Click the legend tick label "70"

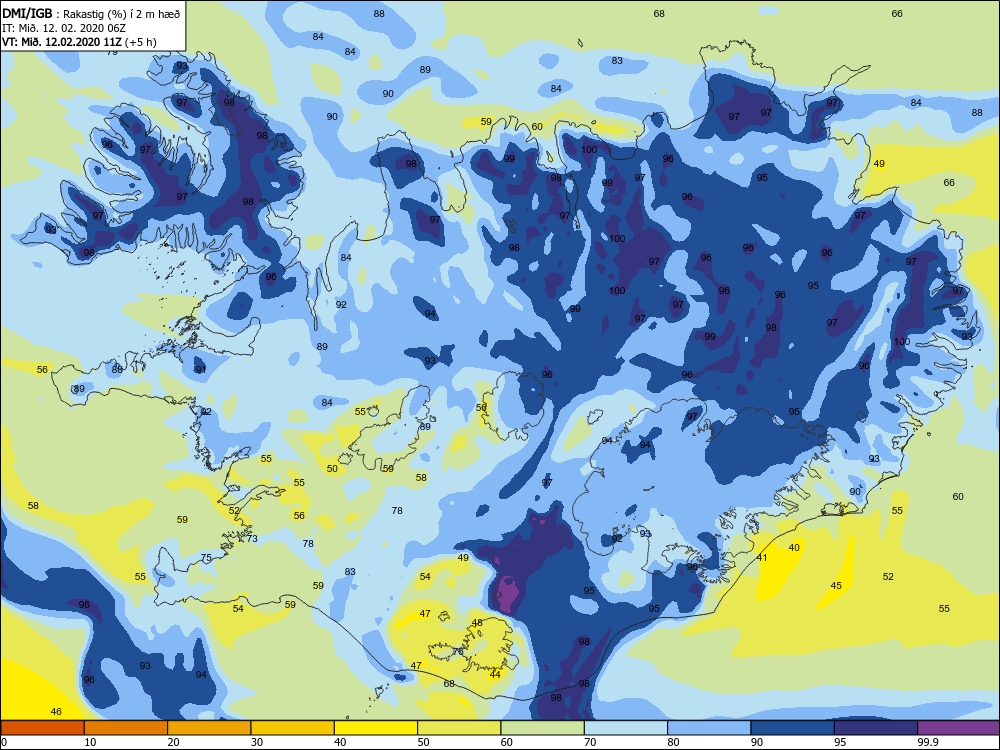point(591,742)
